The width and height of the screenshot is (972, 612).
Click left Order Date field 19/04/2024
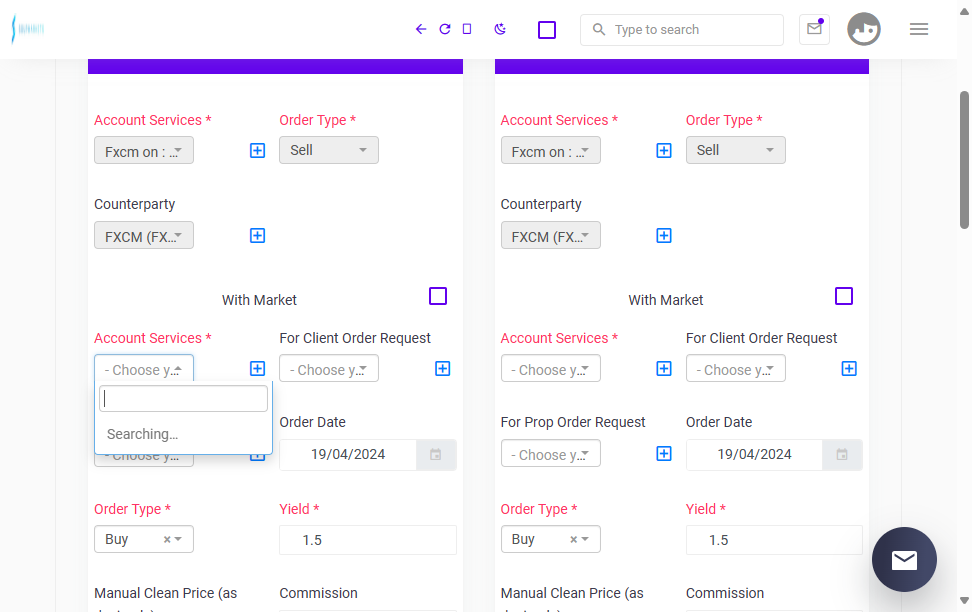[x=348, y=455]
